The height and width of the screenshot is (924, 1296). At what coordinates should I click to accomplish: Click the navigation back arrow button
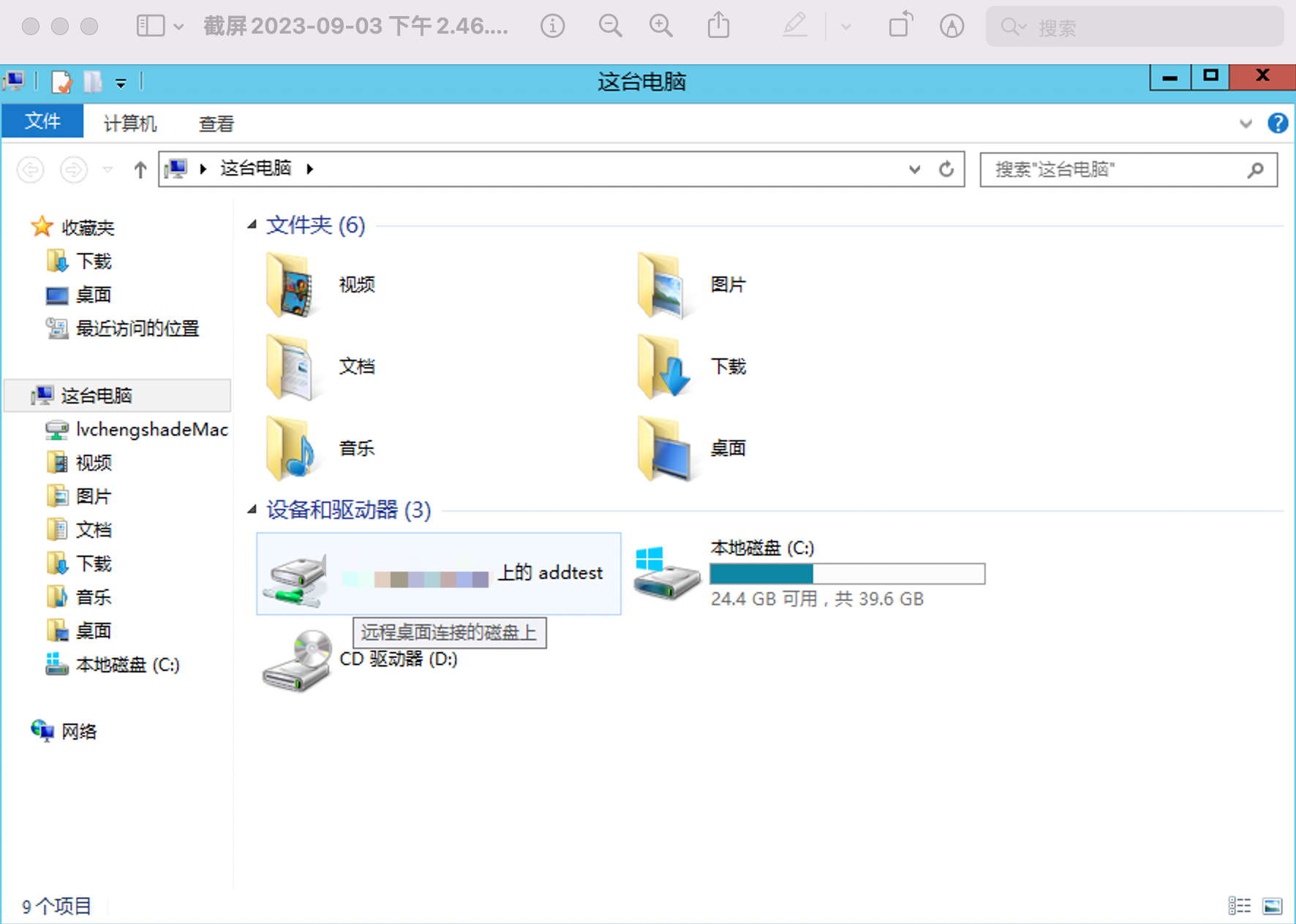tap(30, 169)
